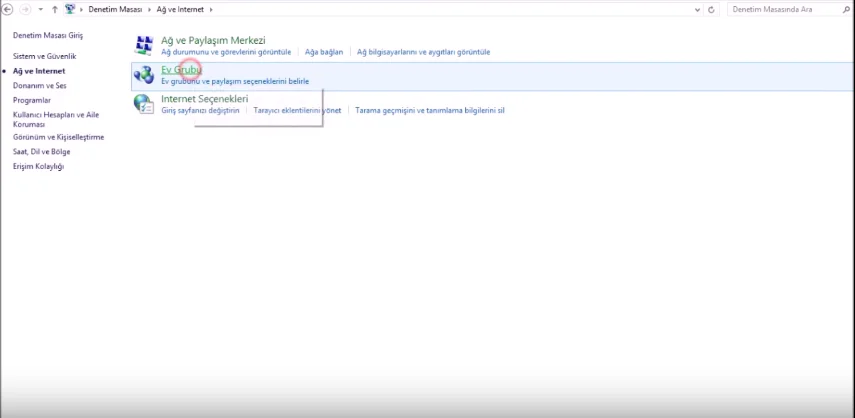Click the Ağ ve Paylaşım Merkezi icon
The height and width of the screenshot is (418, 855).
click(x=144, y=46)
